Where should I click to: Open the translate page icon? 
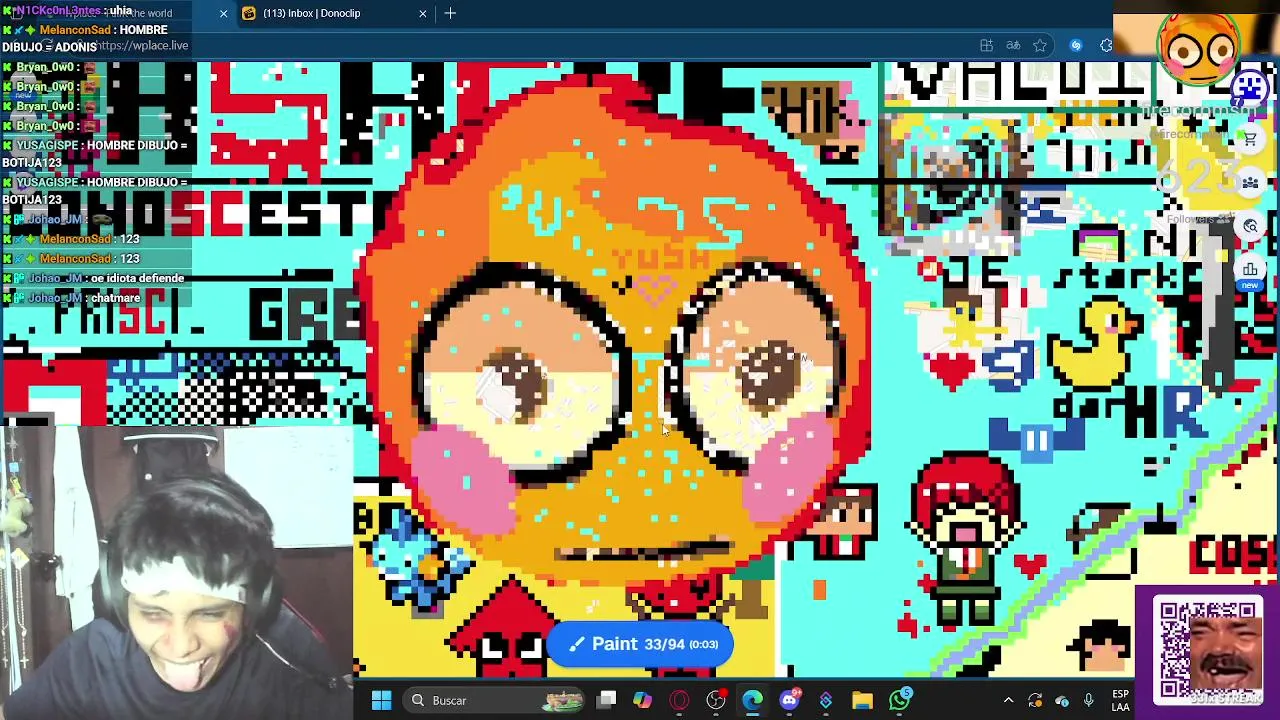pyautogui.click(x=1013, y=45)
